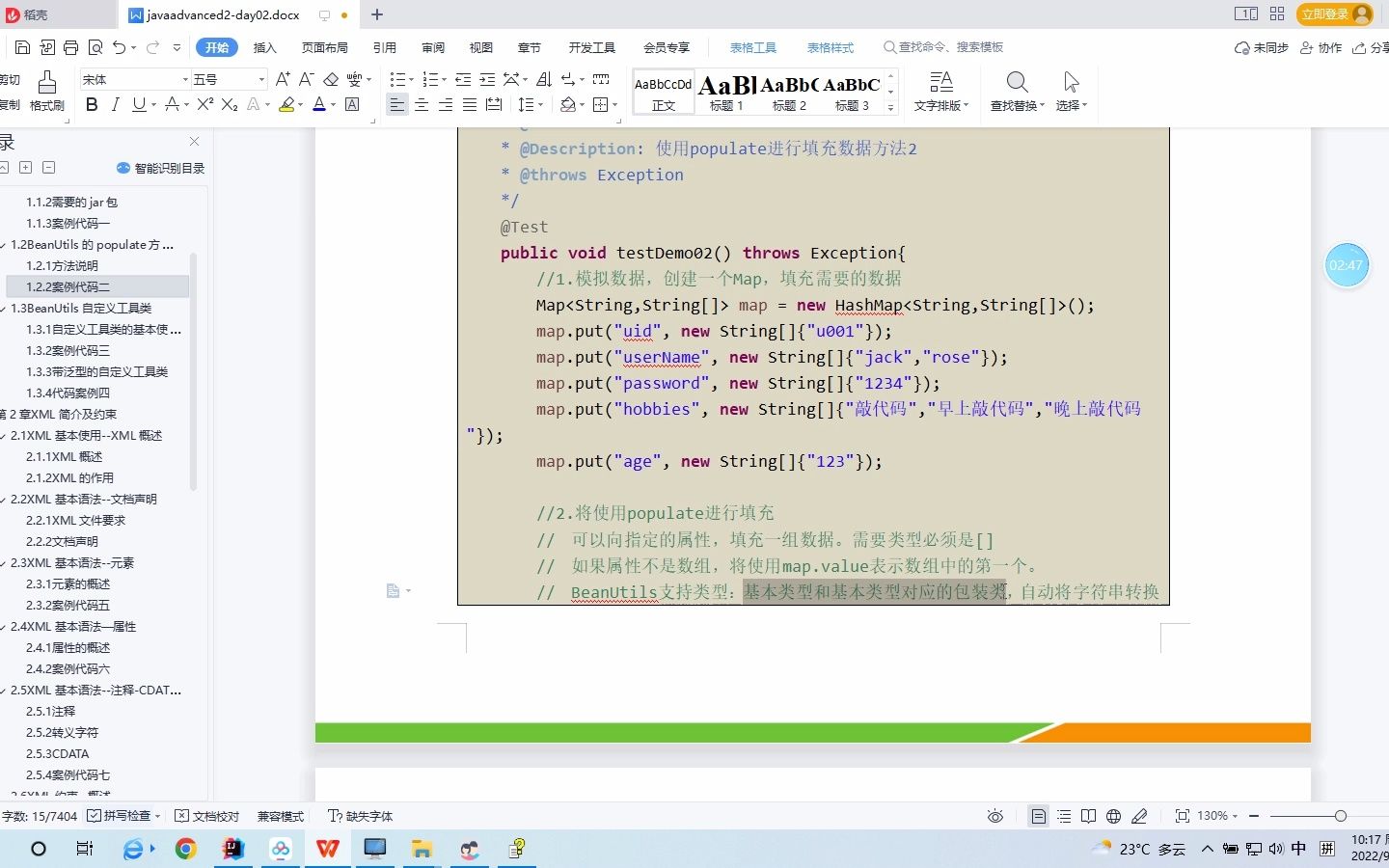
Task: Open quick access toolbar customize arrow
Action: (177, 47)
